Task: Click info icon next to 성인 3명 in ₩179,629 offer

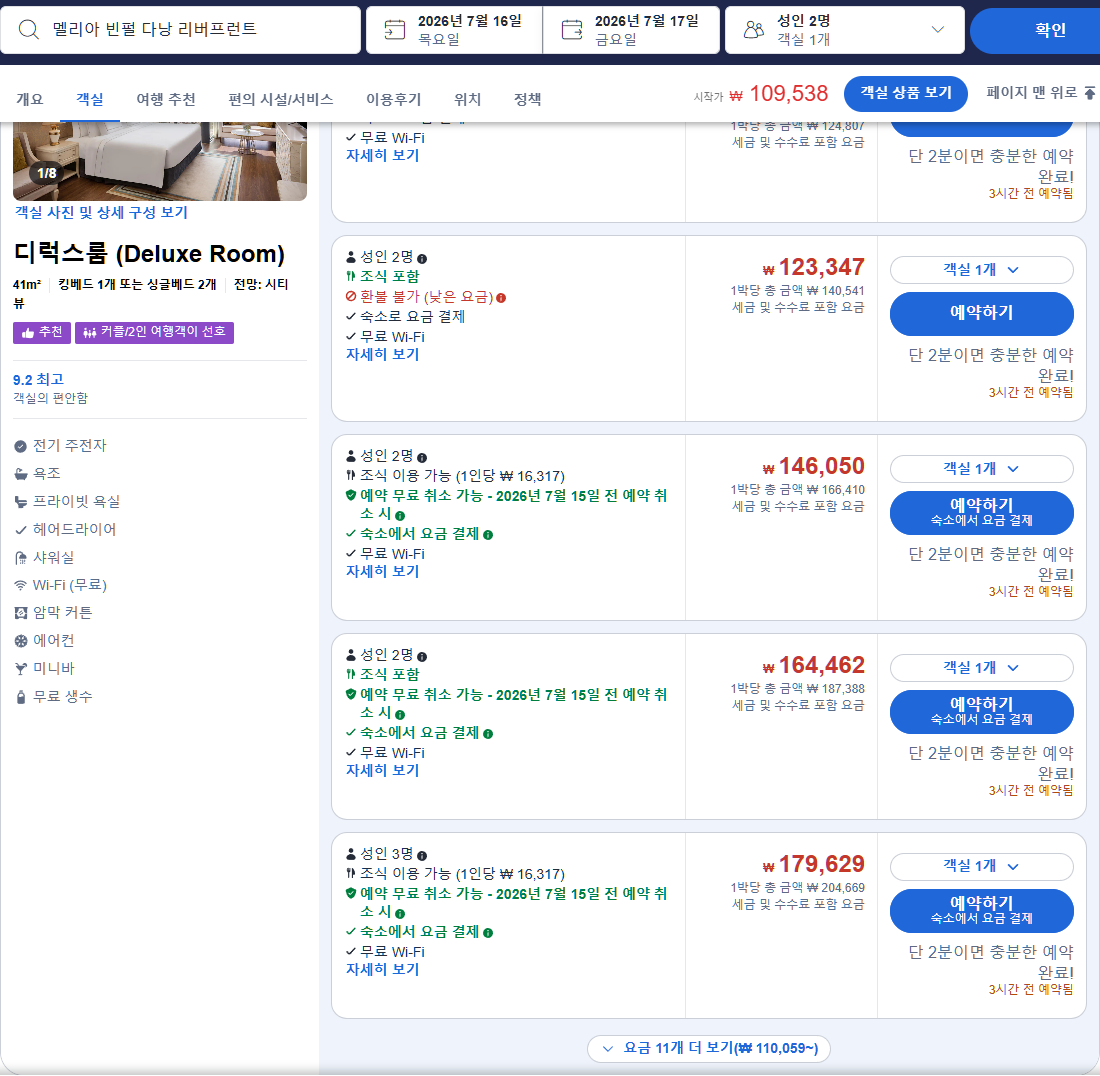Action: click(x=422, y=856)
